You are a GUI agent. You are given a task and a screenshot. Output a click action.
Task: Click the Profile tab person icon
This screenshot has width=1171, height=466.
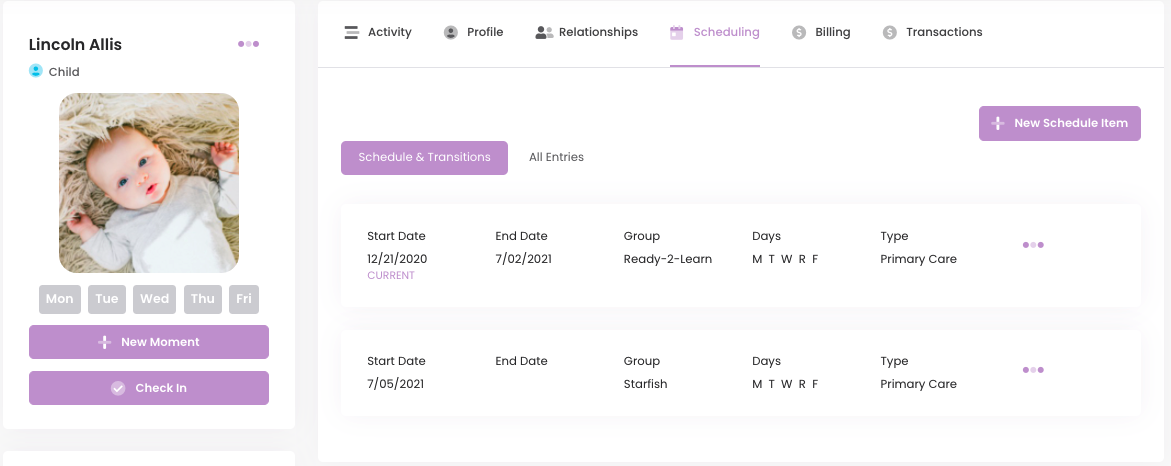(x=450, y=32)
